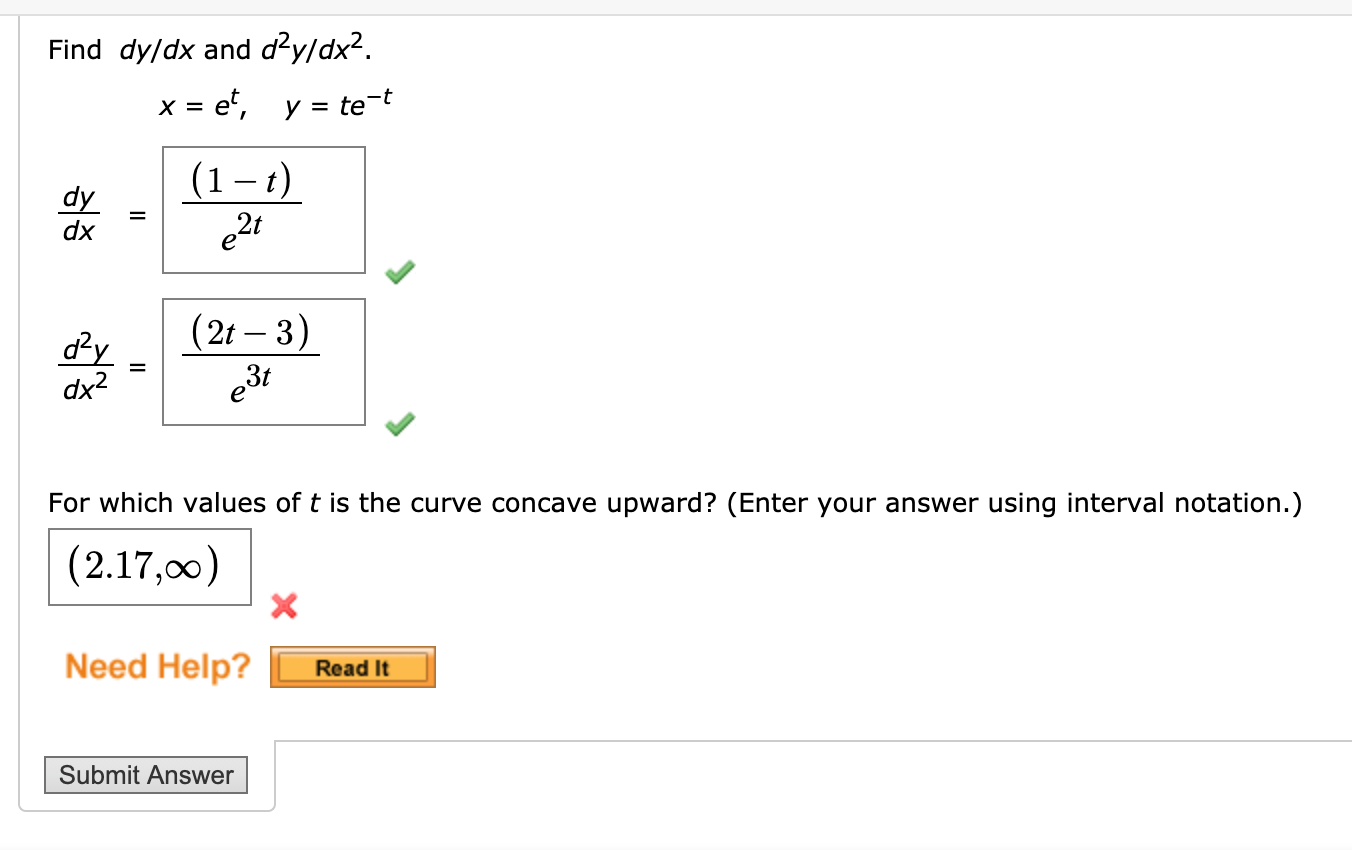Click the green checkmark beside second derivative answer
The width and height of the screenshot is (1352, 850).
coord(398,423)
